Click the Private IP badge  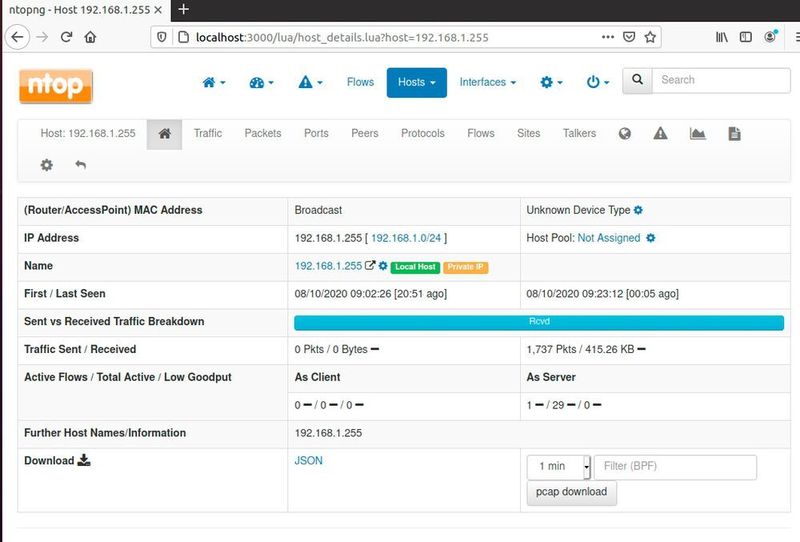tap(465, 267)
